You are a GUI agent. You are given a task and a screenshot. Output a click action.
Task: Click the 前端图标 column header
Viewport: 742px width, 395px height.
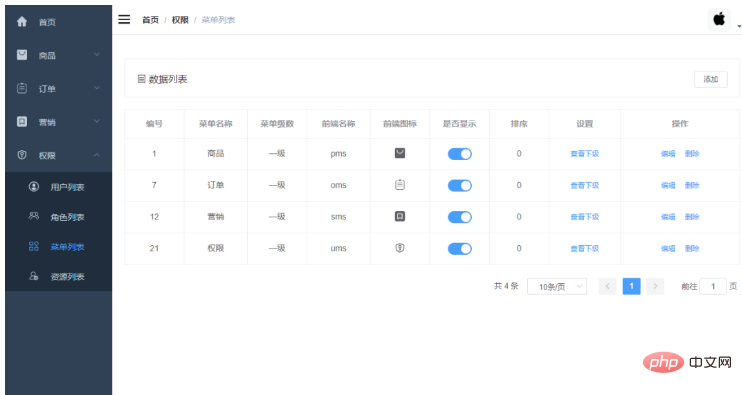pyautogui.click(x=400, y=124)
